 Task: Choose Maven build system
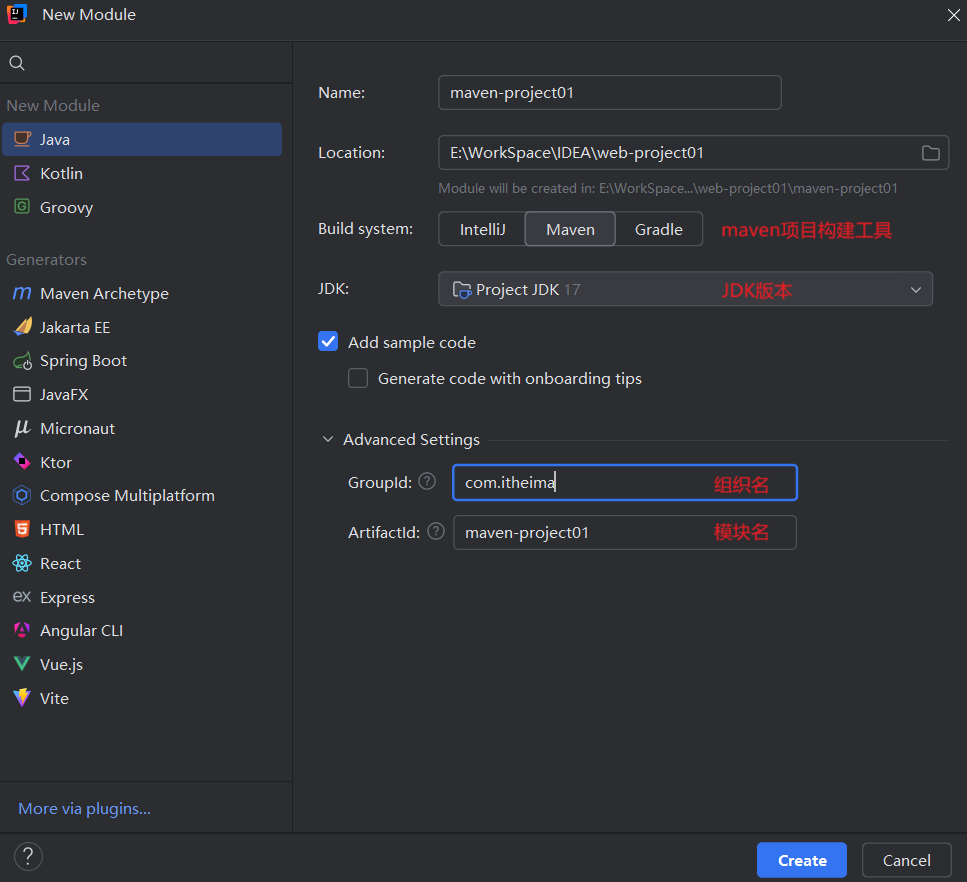[570, 229]
